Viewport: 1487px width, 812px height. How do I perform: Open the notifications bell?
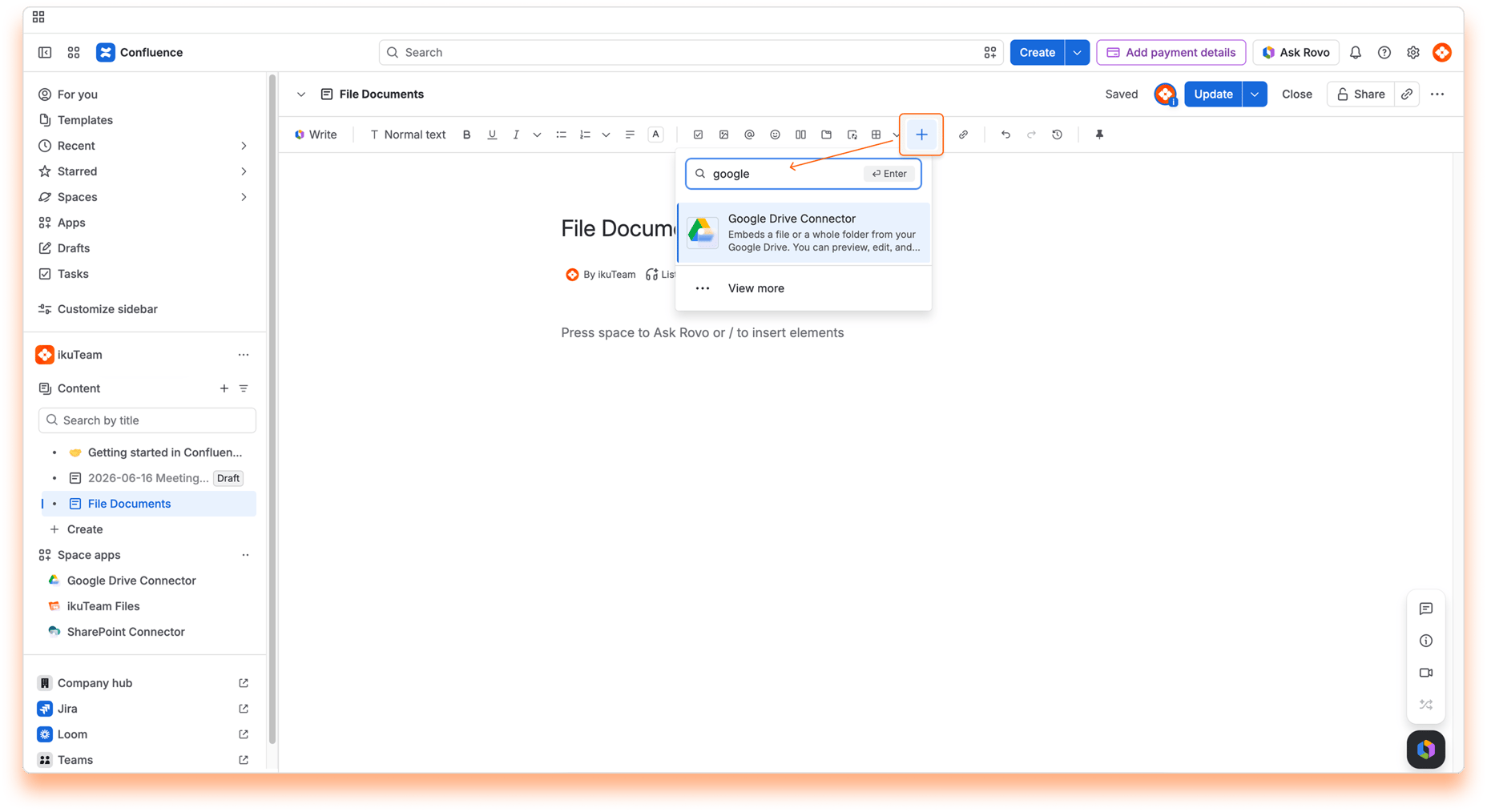coord(1355,52)
